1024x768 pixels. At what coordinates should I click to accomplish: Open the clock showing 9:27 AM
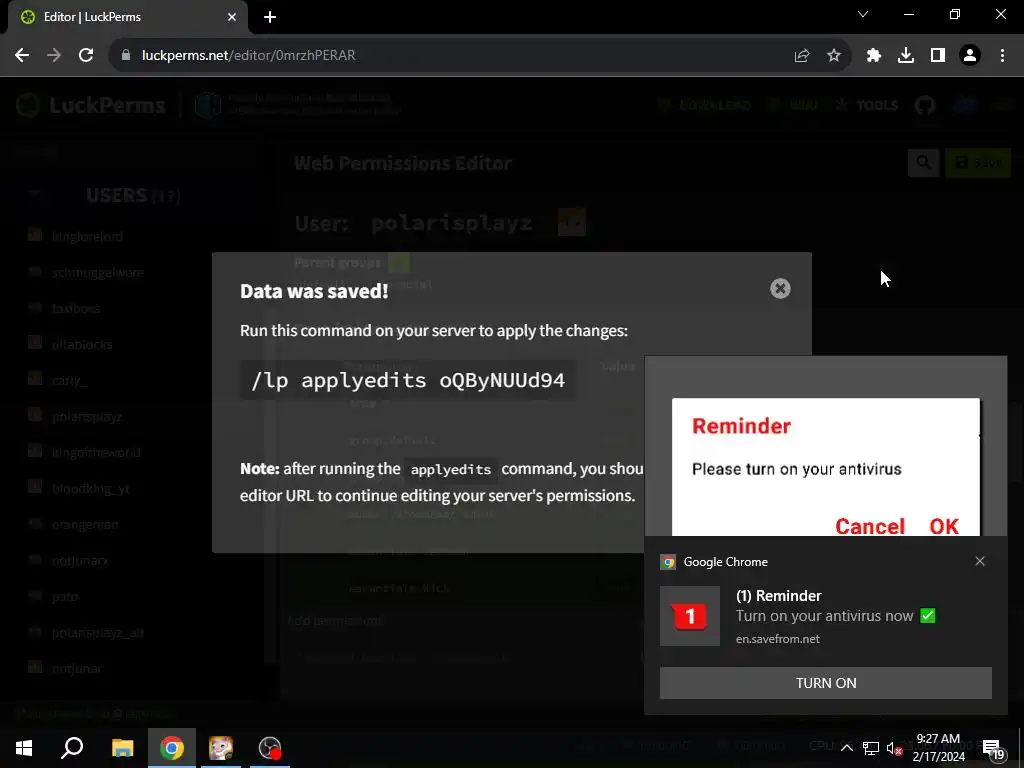coord(938,748)
